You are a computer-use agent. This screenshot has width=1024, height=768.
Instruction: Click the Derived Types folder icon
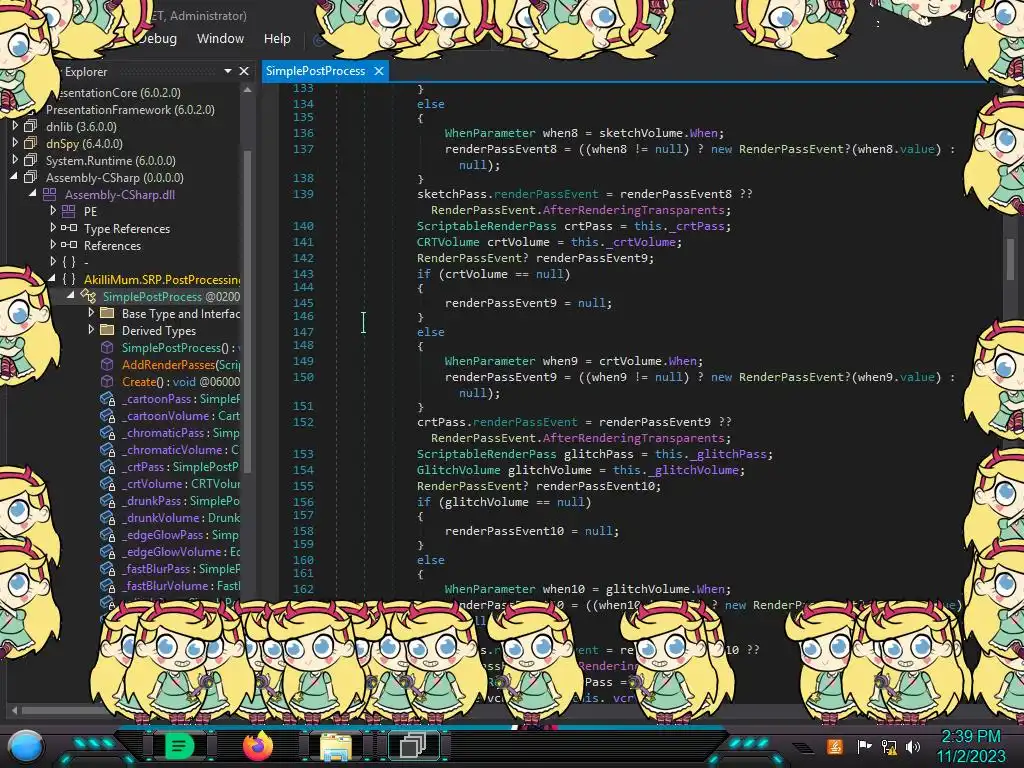[107, 330]
